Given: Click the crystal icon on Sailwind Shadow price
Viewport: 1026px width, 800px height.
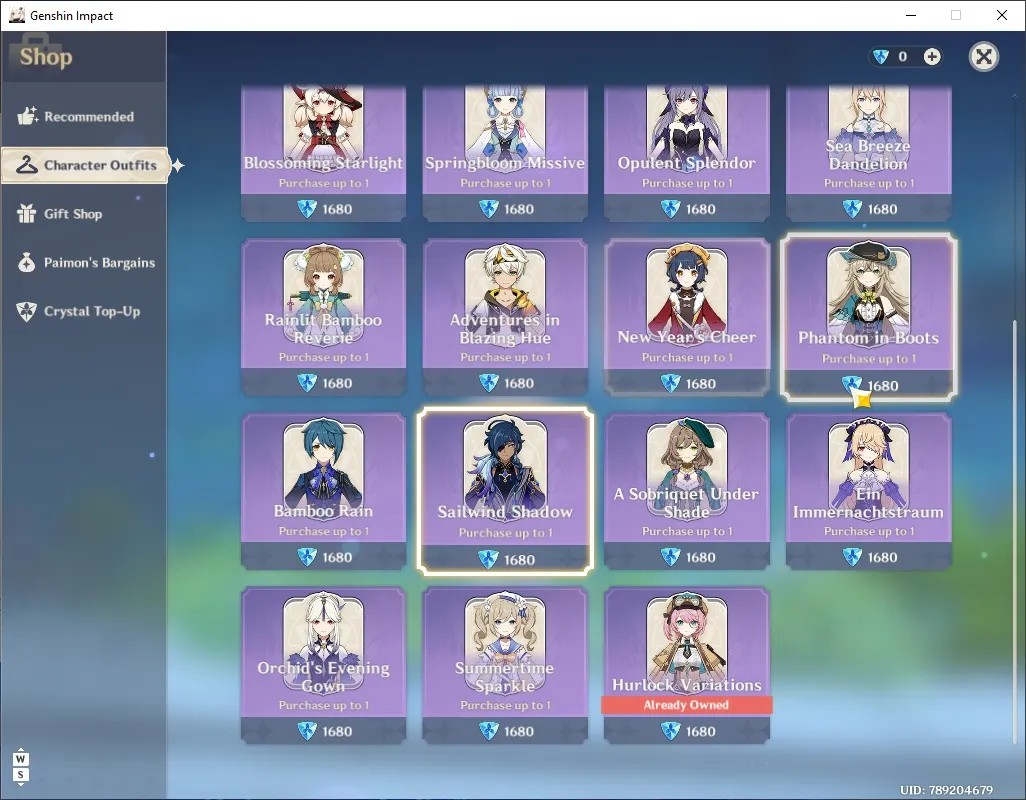Looking at the screenshot, I should click(489, 559).
